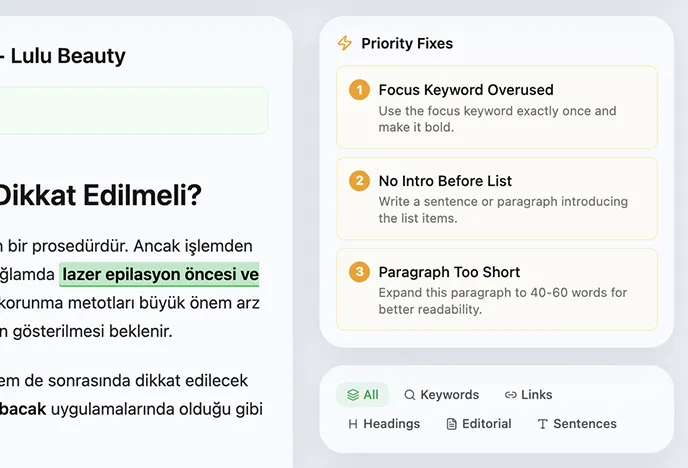Open the Paragraph Too Short fix

[497, 289]
